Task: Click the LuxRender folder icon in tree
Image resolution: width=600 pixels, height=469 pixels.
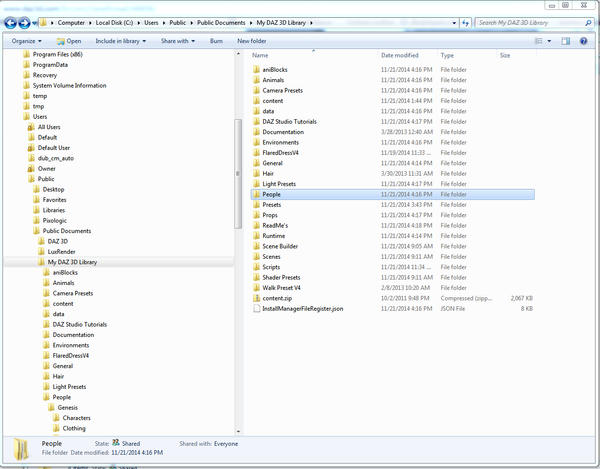Action: coord(41,251)
